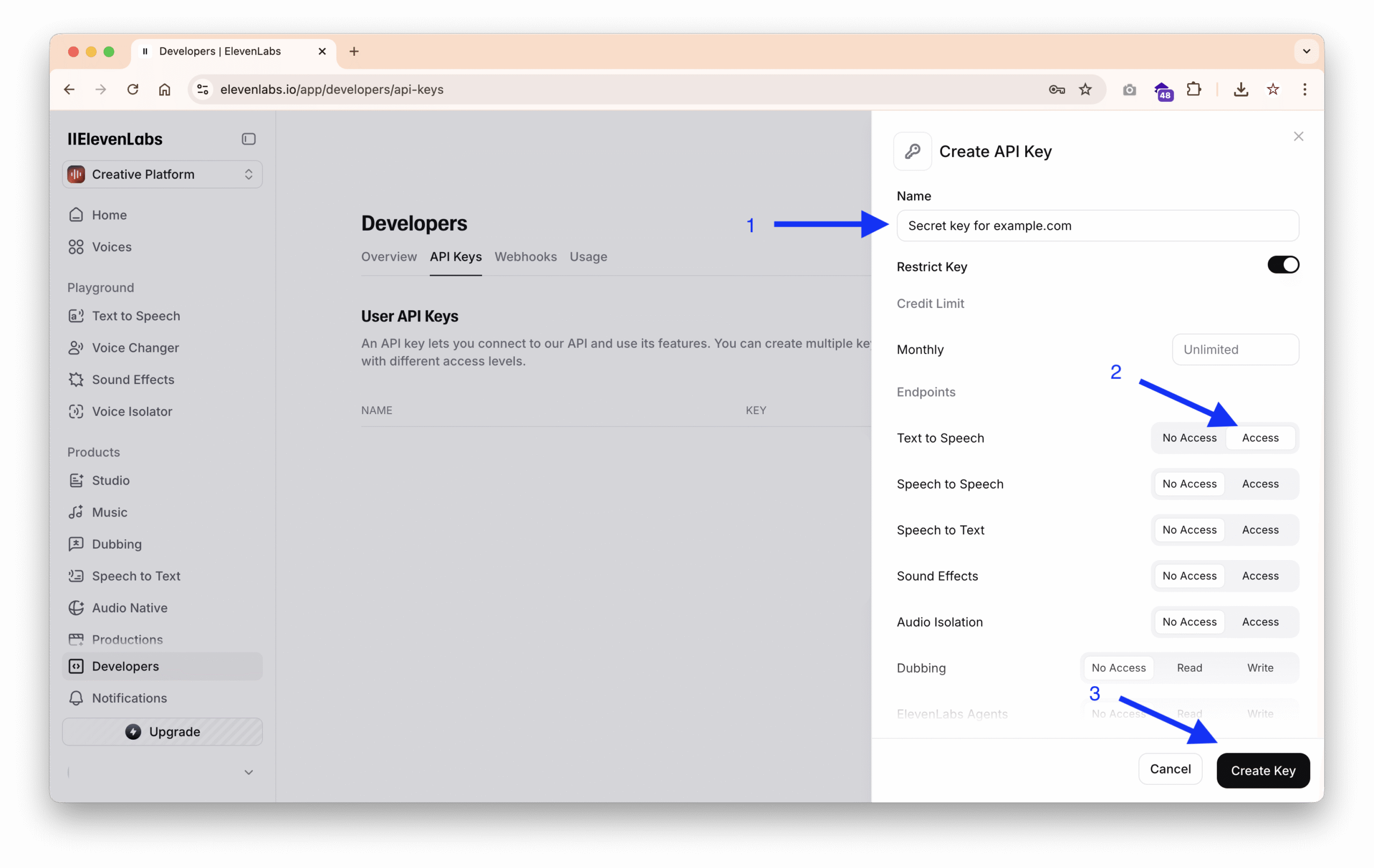The width and height of the screenshot is (1374, 868).
Task: Open Sound Effects in Playground
Action: [133, 380]
